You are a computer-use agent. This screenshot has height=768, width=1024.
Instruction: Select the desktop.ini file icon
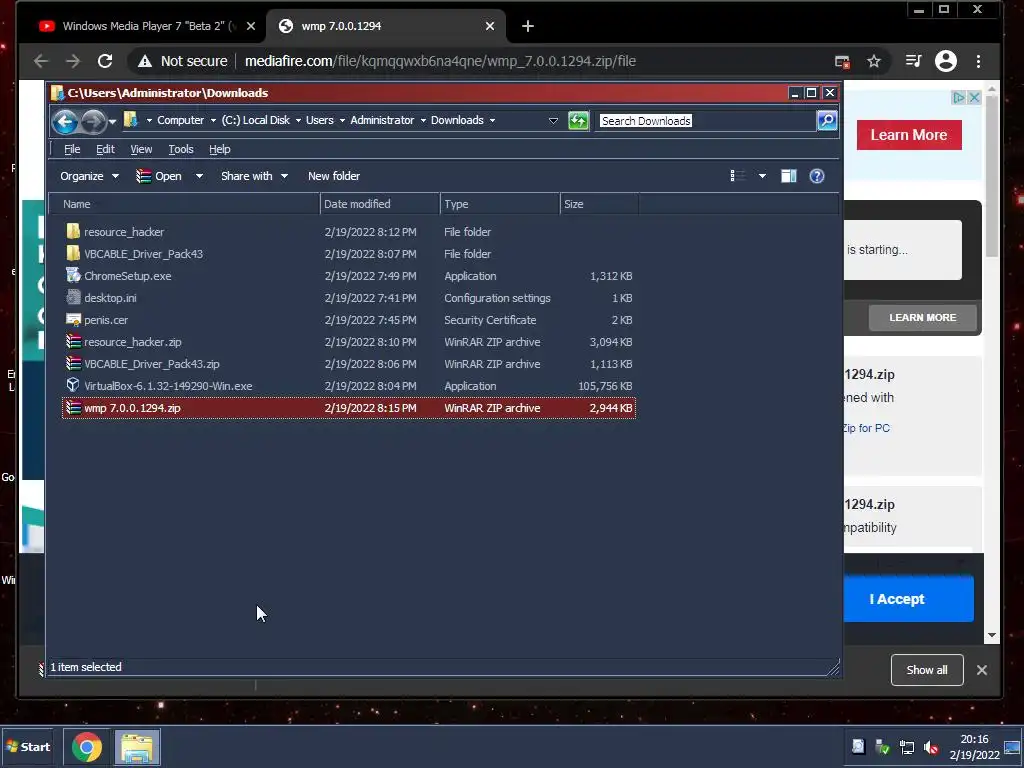click(73, 298)
